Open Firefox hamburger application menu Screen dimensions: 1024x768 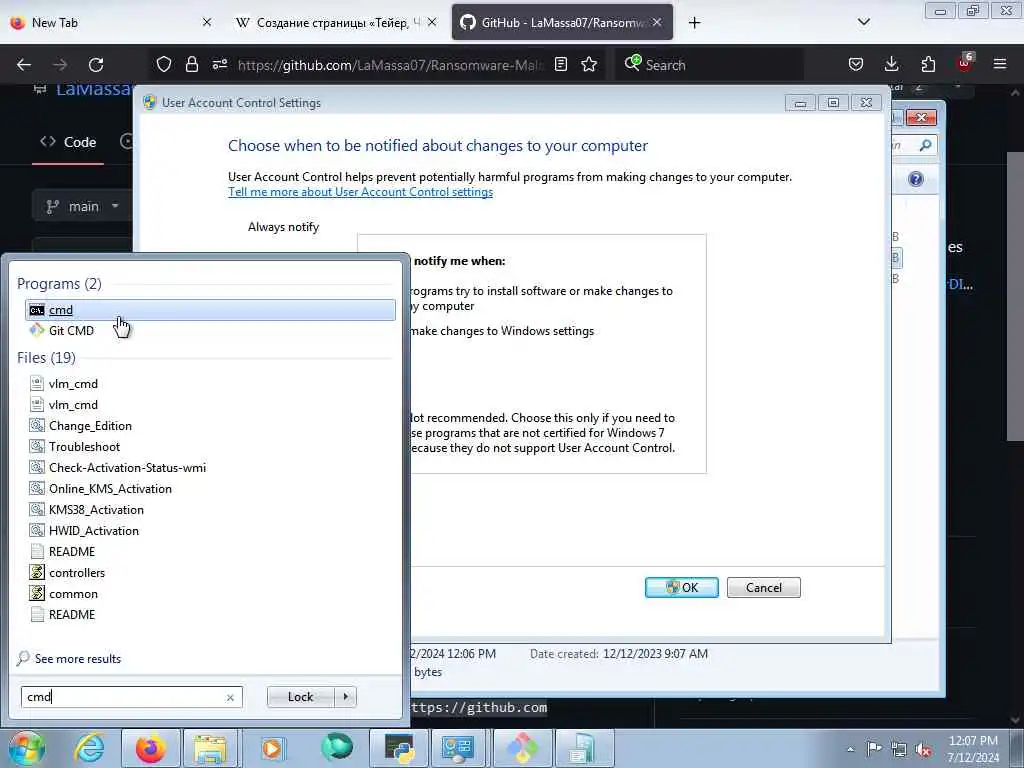click(1000, 64)
